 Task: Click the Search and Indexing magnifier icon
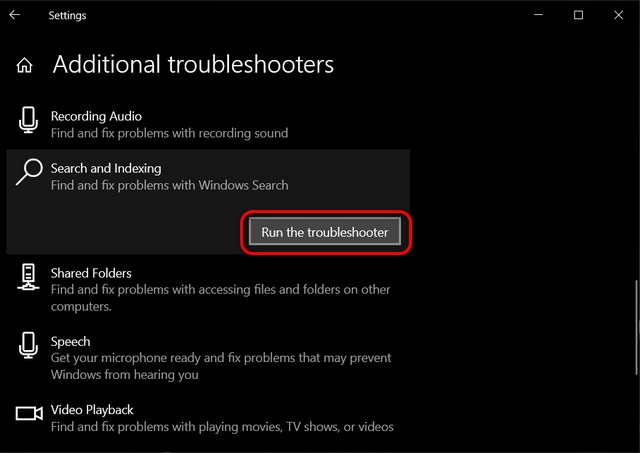pyautogui.click(x=29, y=172)
